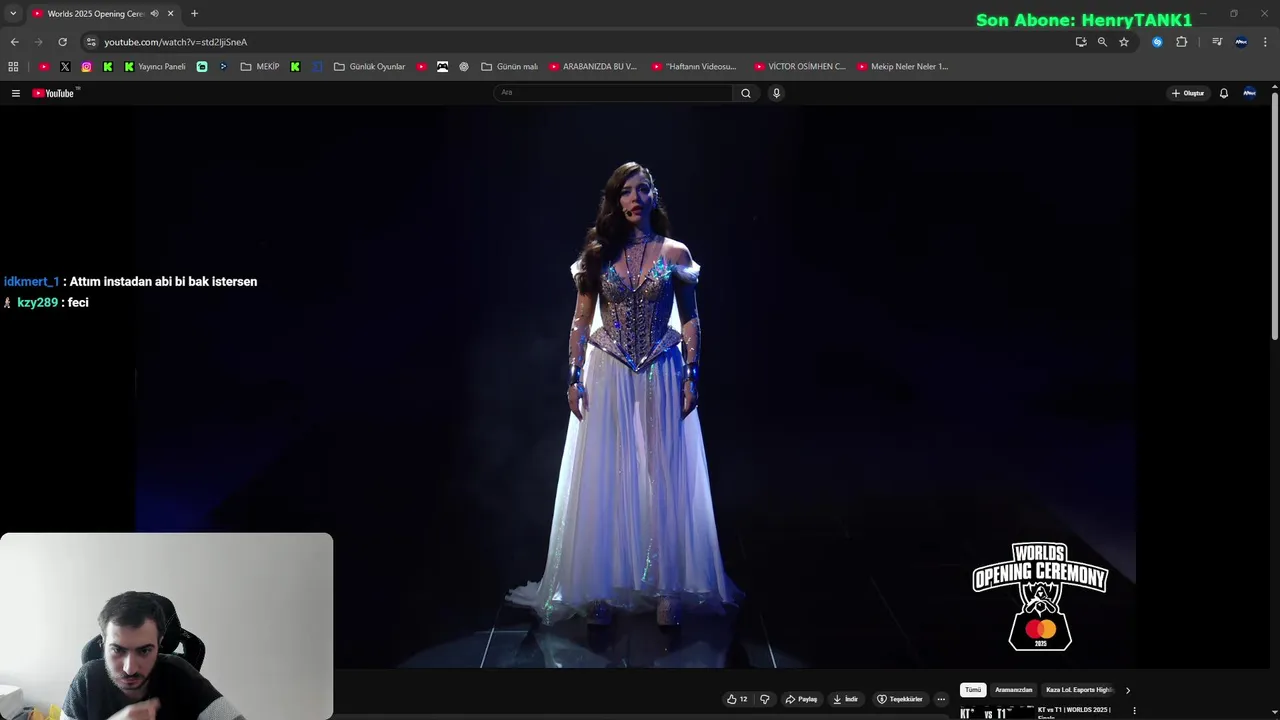Reload the YouTube page
1280x720 pixels.
[x=62, y=42]
